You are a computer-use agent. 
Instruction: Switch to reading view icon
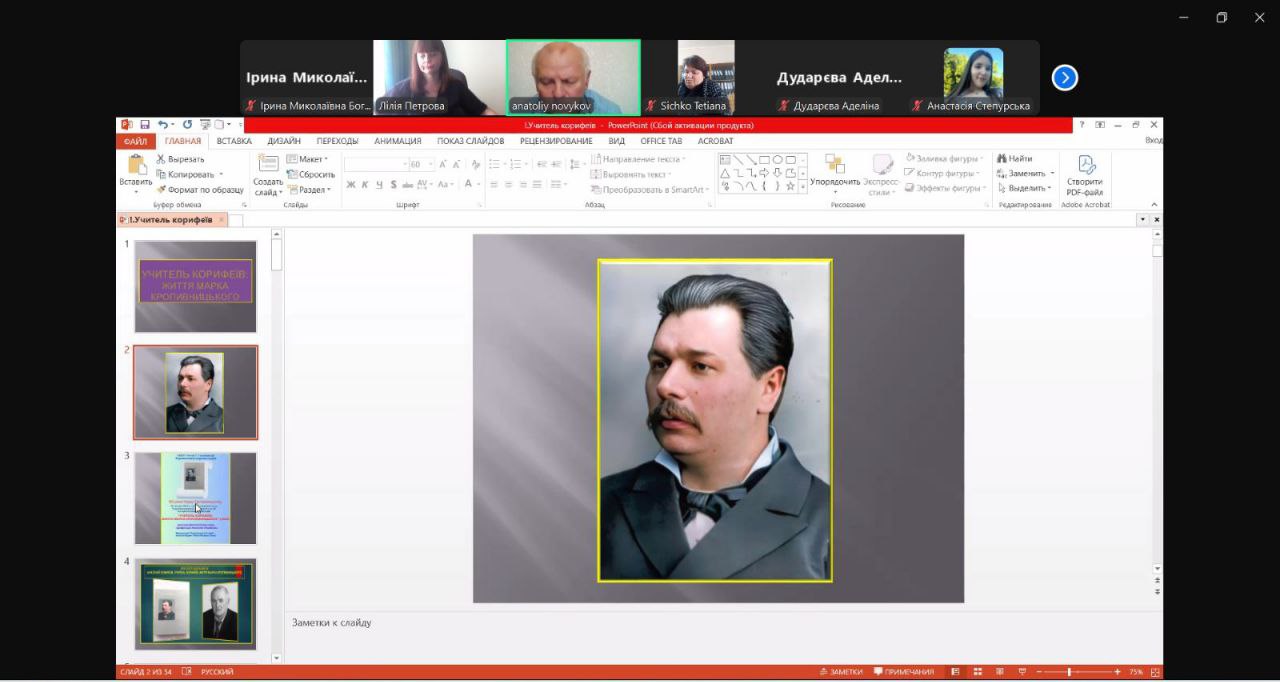point(999,672)
